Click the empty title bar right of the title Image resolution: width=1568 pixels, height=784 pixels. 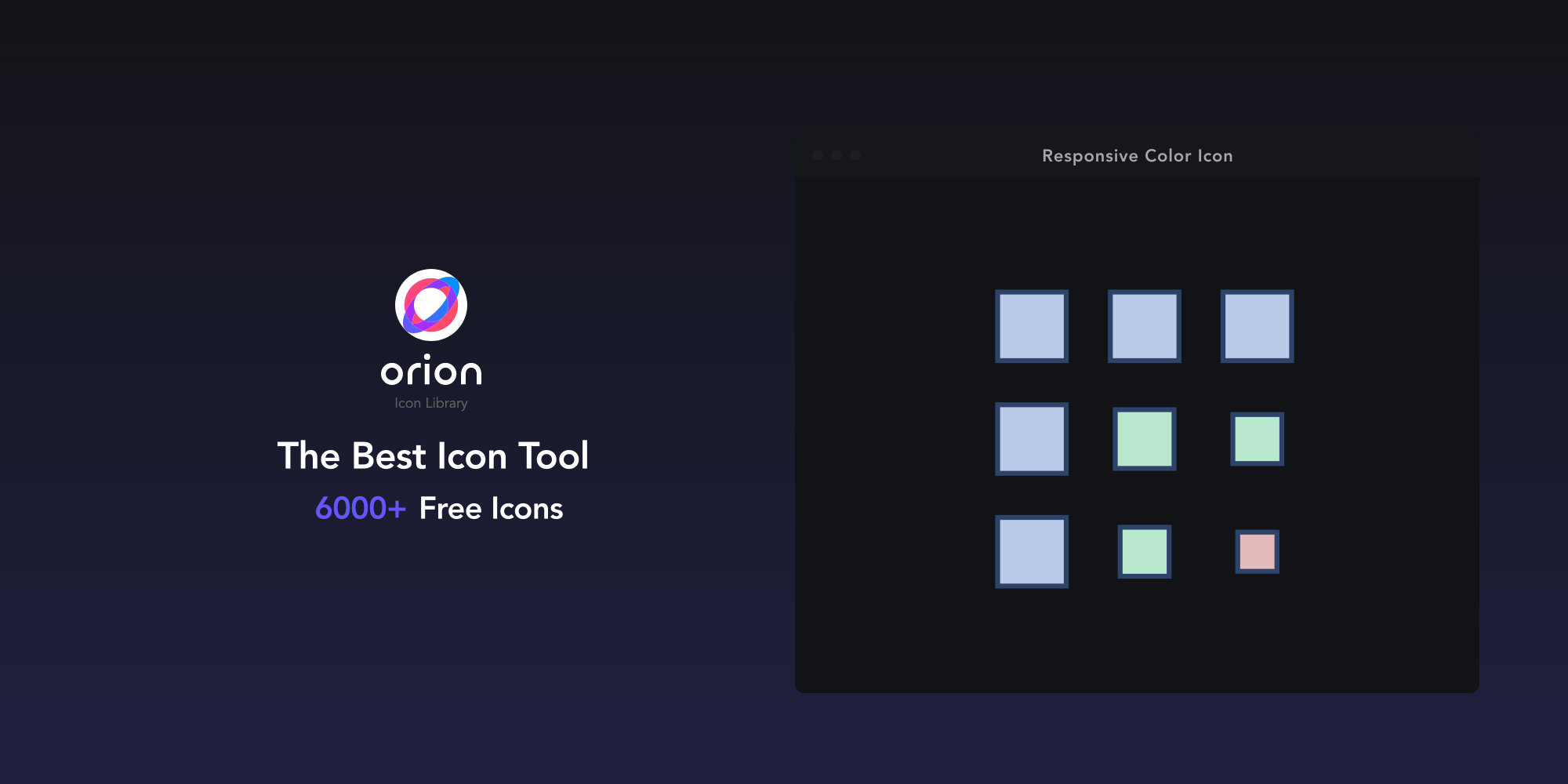(1356, 155)
